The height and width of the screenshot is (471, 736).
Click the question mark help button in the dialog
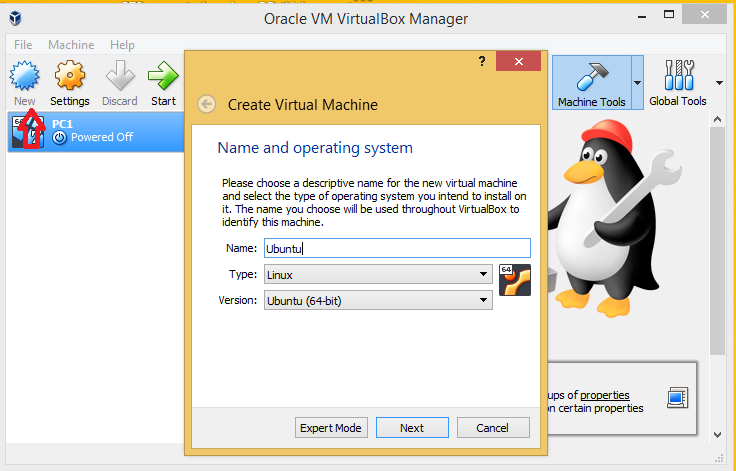482,61
